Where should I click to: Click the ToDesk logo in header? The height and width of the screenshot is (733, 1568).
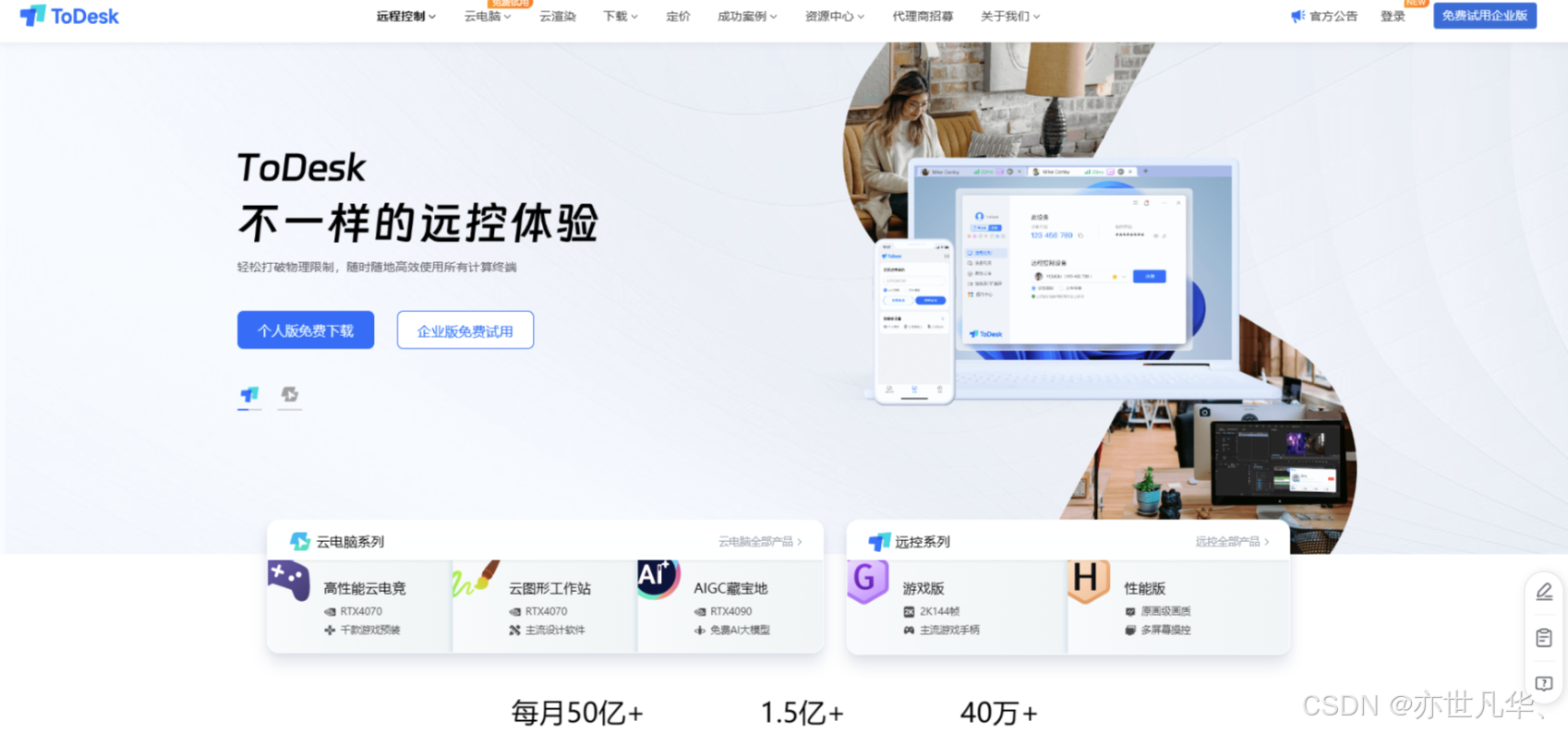point(69,16)
